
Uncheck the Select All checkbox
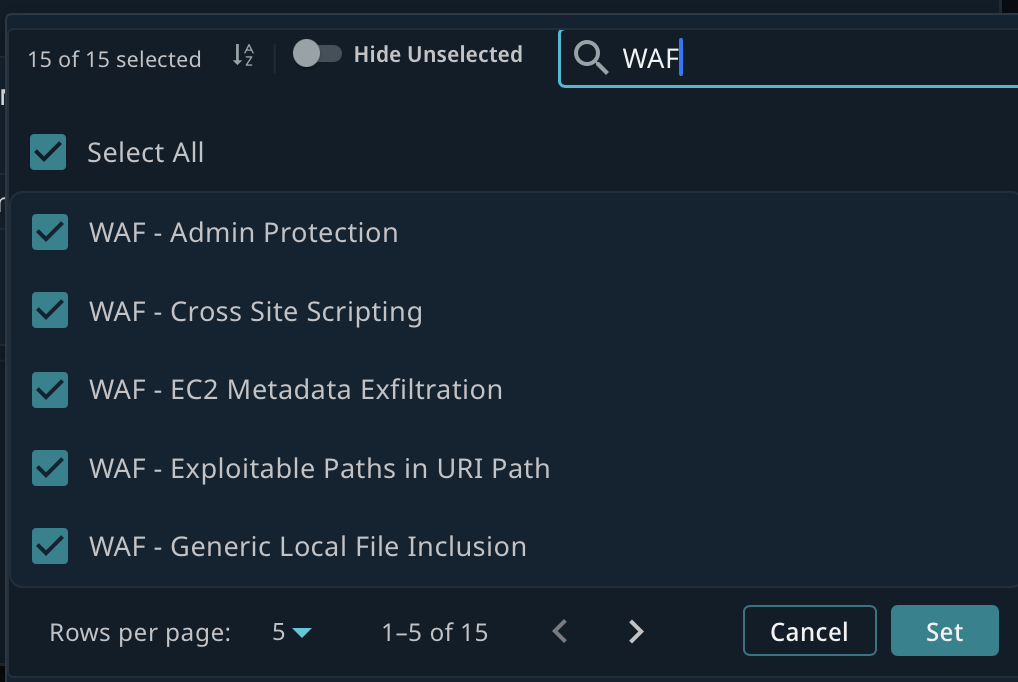click(x=47, y=152)
